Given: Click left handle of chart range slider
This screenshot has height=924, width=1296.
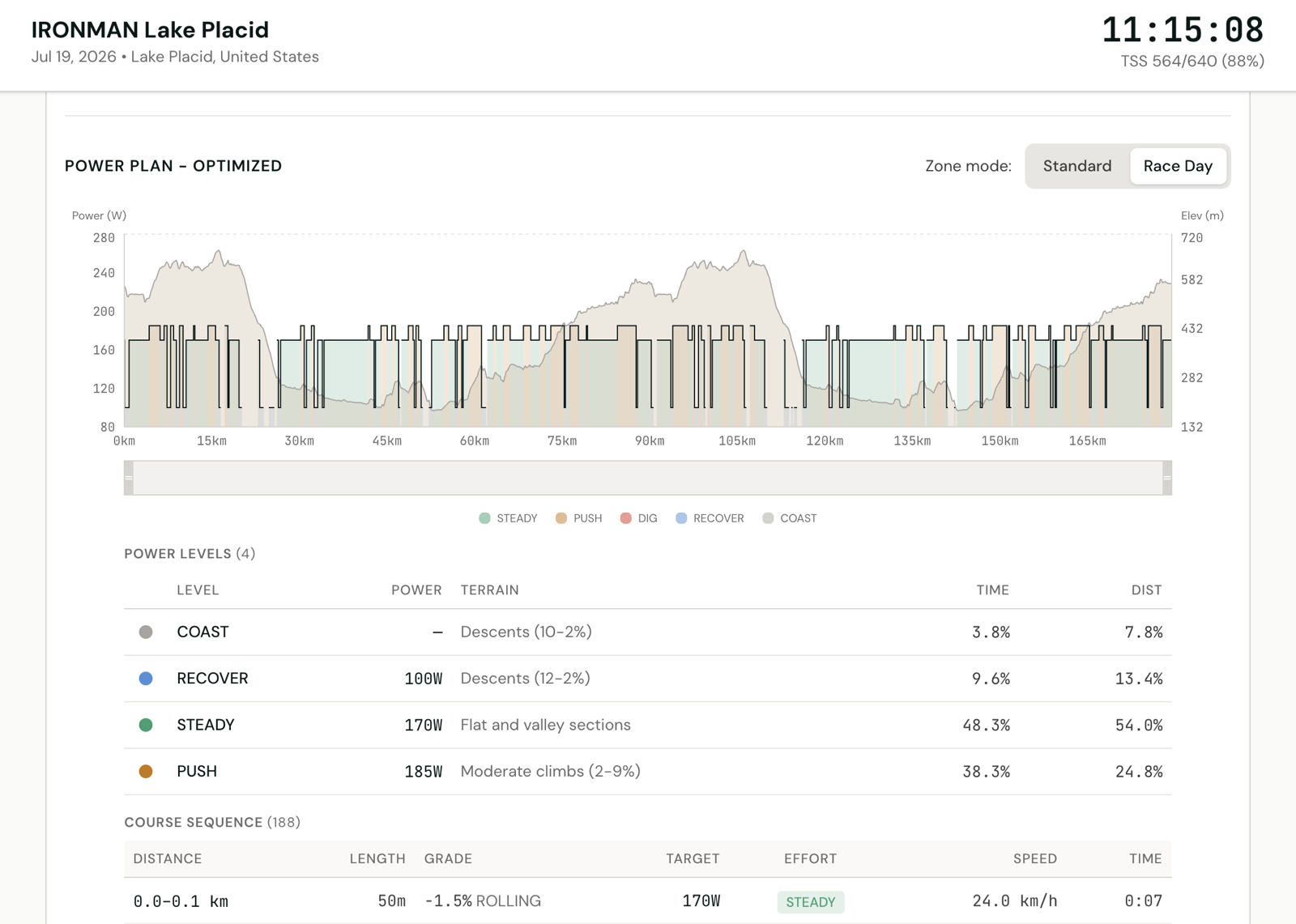Looking at the screenshot, I should pyautogui.click(x=129, y=478).
